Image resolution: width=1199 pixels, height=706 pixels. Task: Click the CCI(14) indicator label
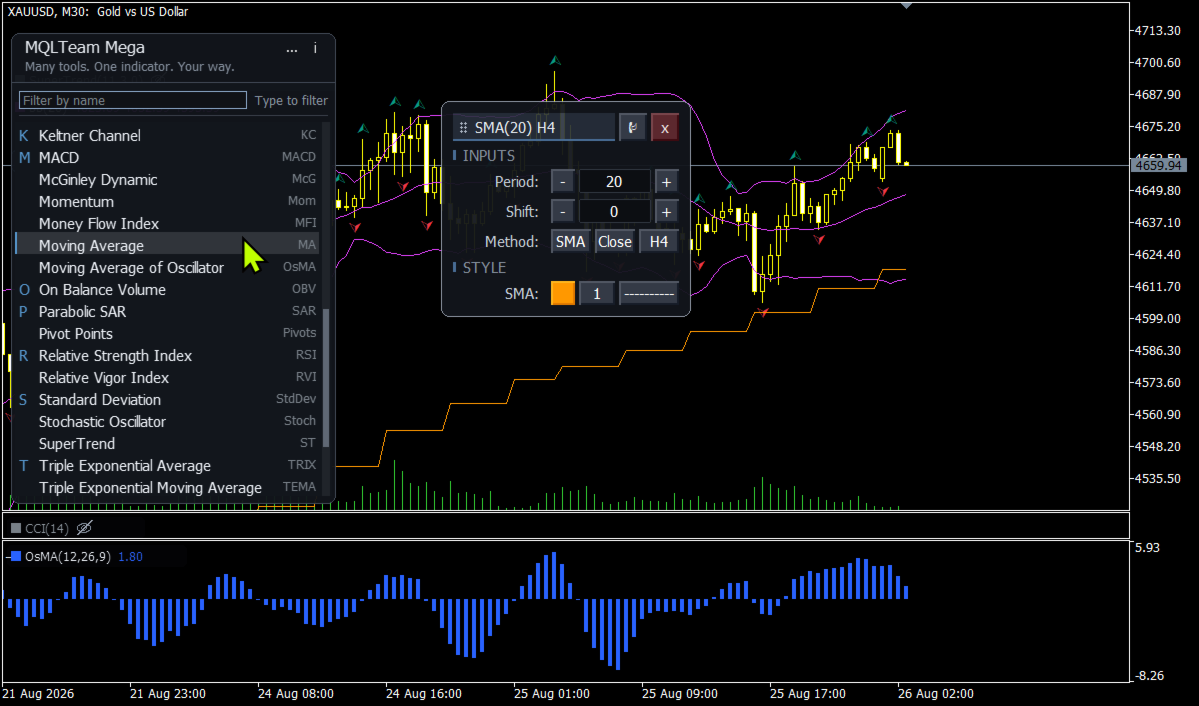point(47,529)
